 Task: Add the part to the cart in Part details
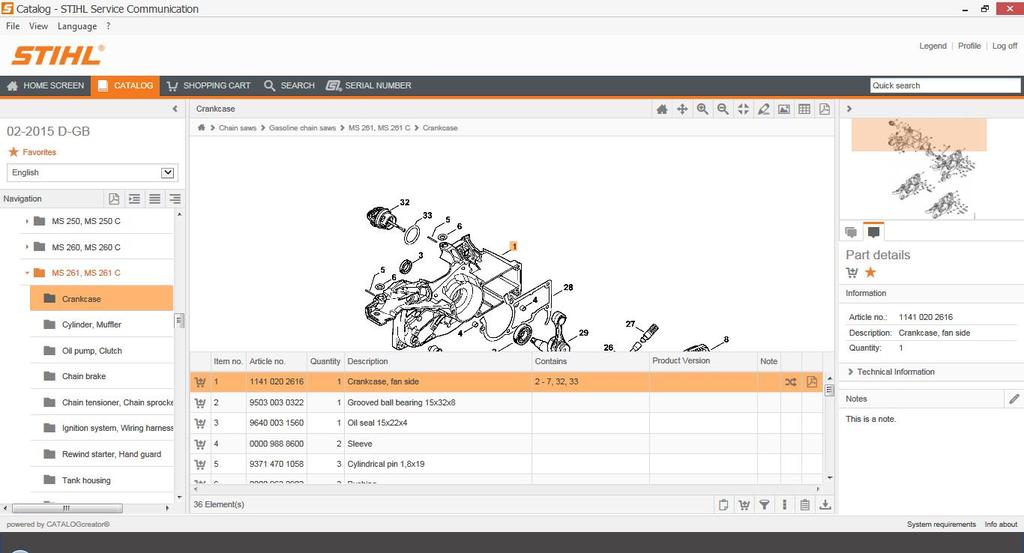[852, 273]
